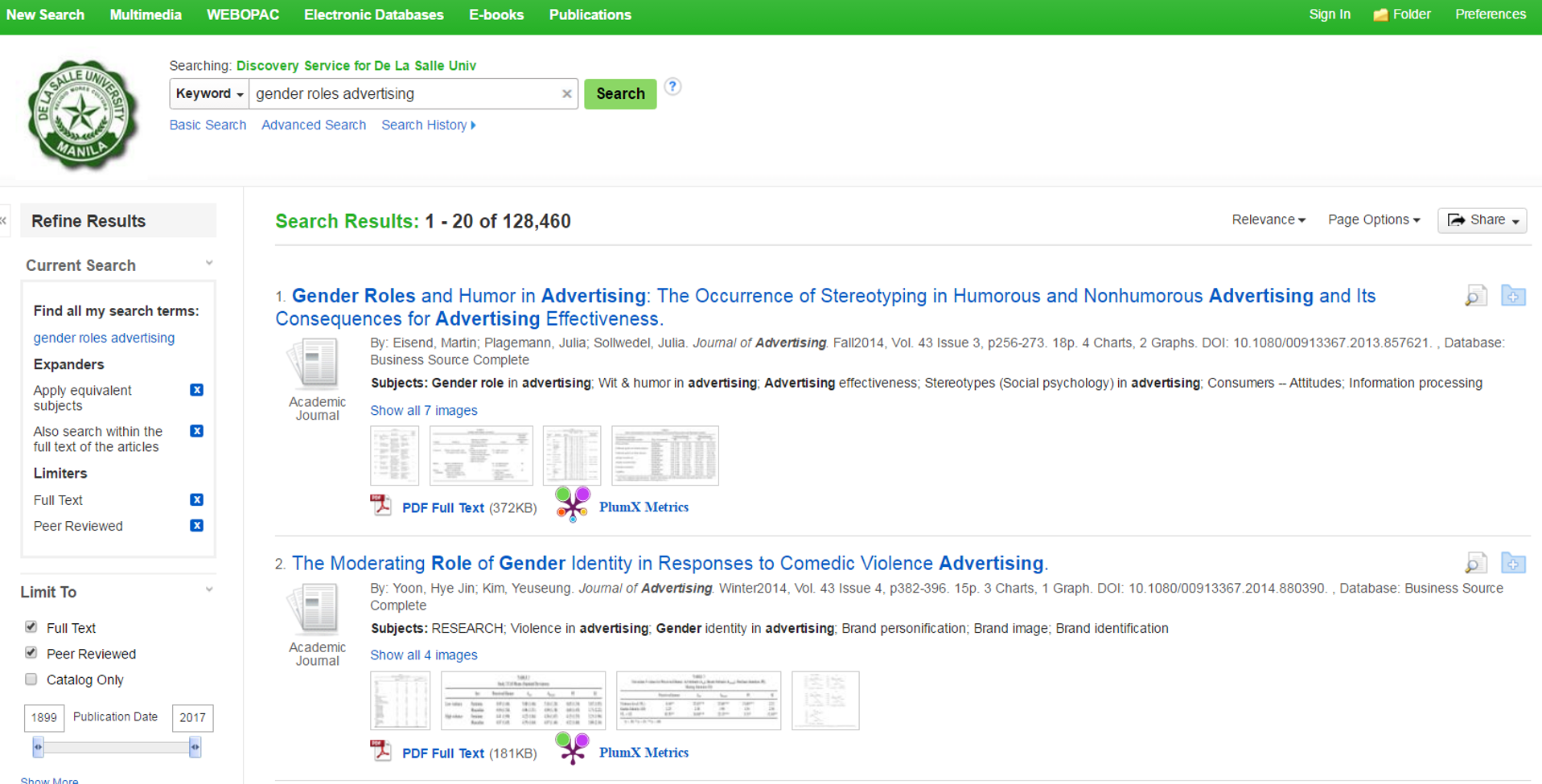Remove Also search within full text expander

[196, 431]
